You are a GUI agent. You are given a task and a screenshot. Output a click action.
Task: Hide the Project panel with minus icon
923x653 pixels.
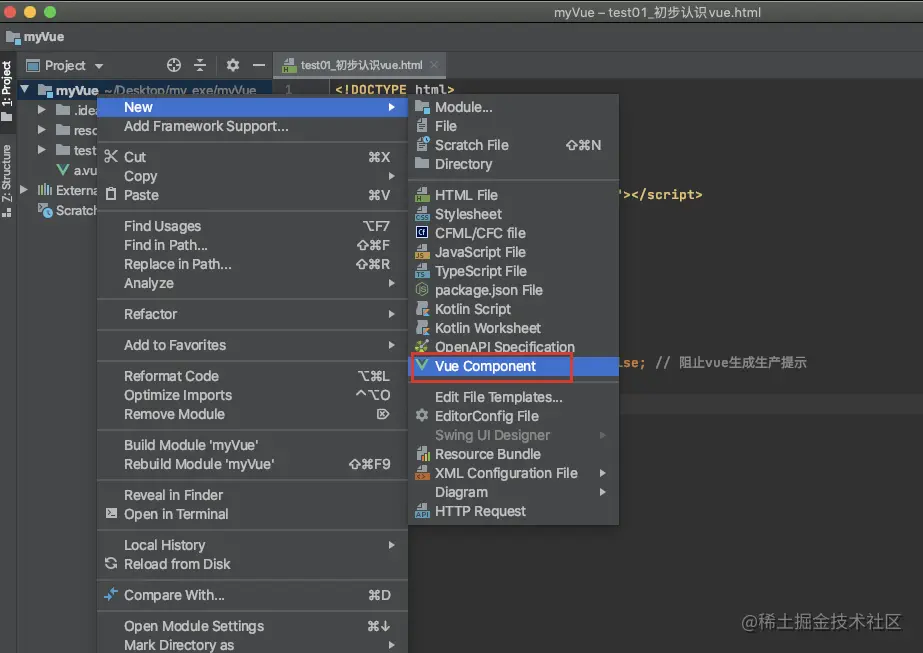click(x=259, y=65)
